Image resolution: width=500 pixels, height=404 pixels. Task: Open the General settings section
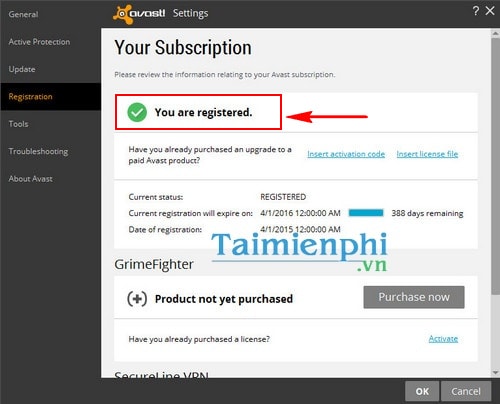tap(23, 14)
